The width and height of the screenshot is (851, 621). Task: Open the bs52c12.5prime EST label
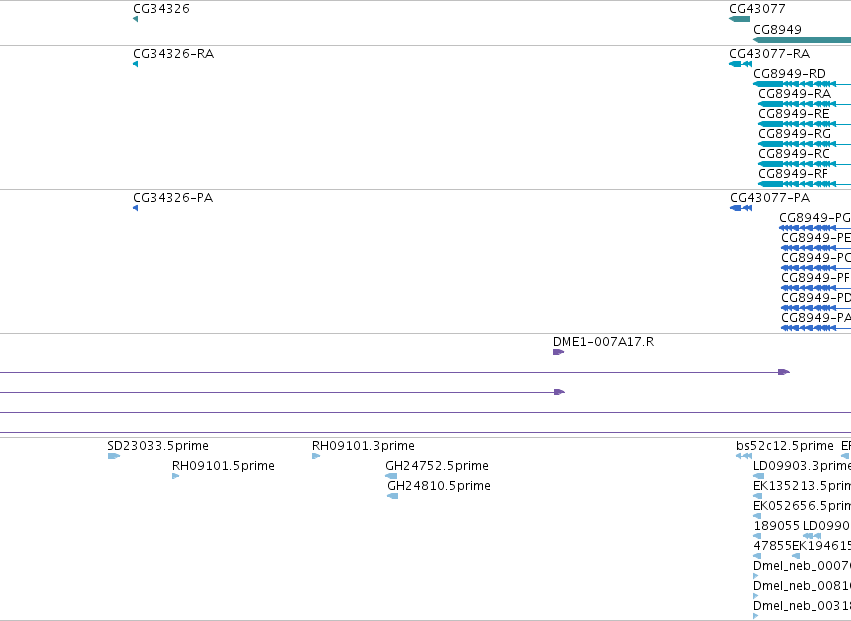click(785, 446)
